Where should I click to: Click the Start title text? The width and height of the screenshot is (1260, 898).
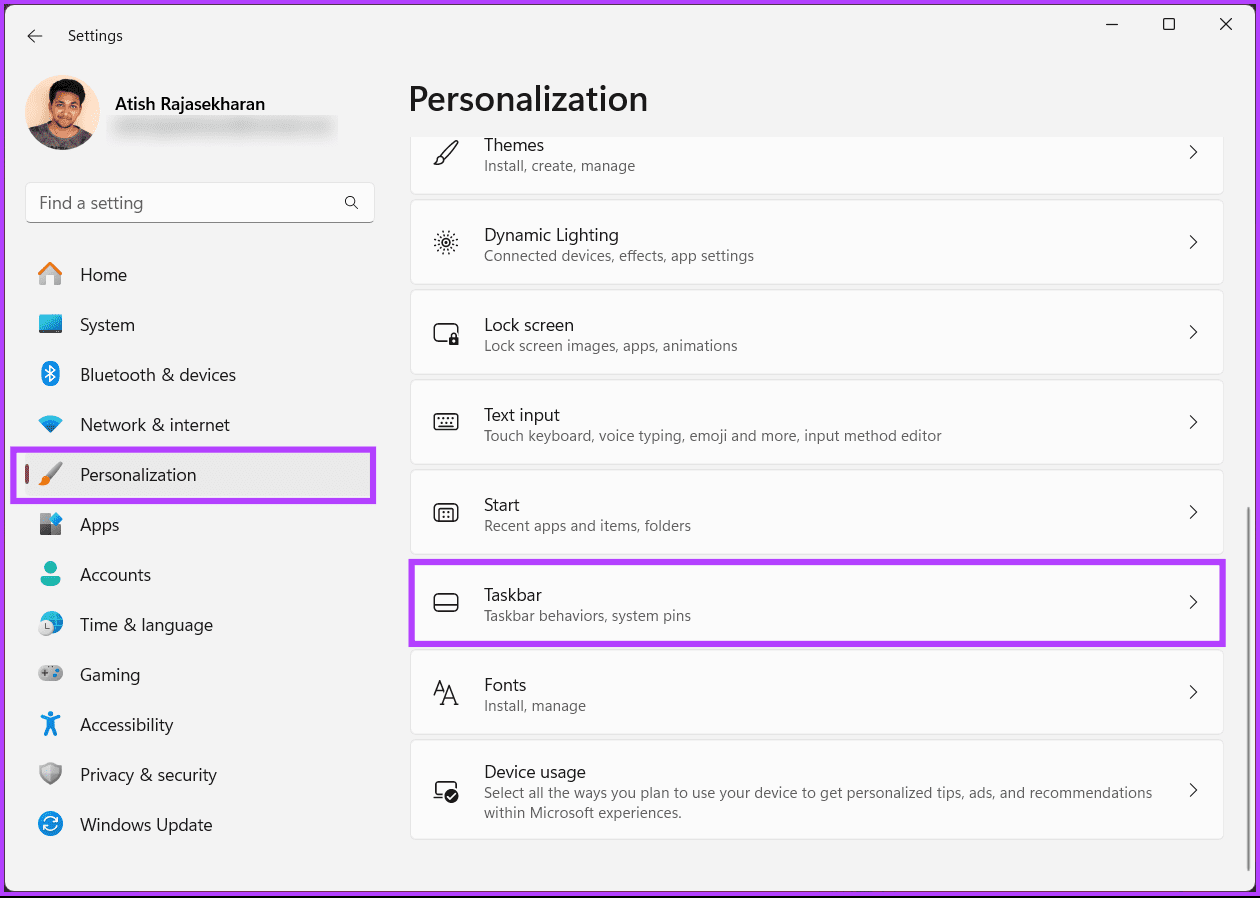point(502,505)
